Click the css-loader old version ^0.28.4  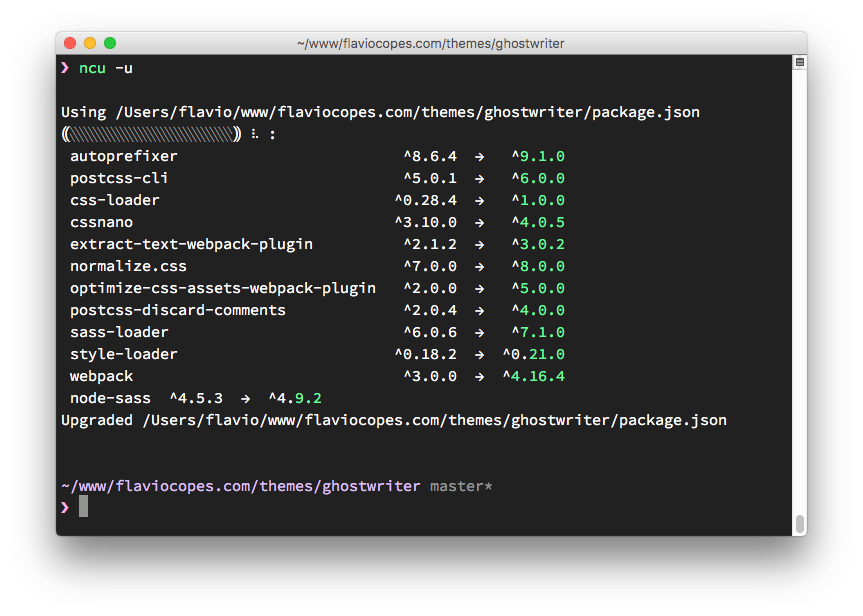(x=426, y=200)
